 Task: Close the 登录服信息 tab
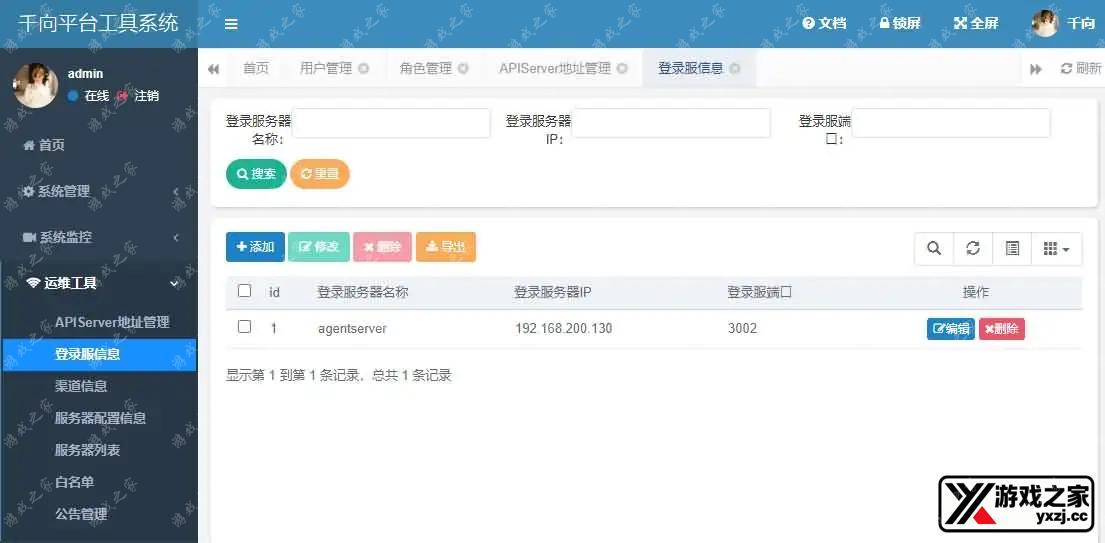coord(735,69)
